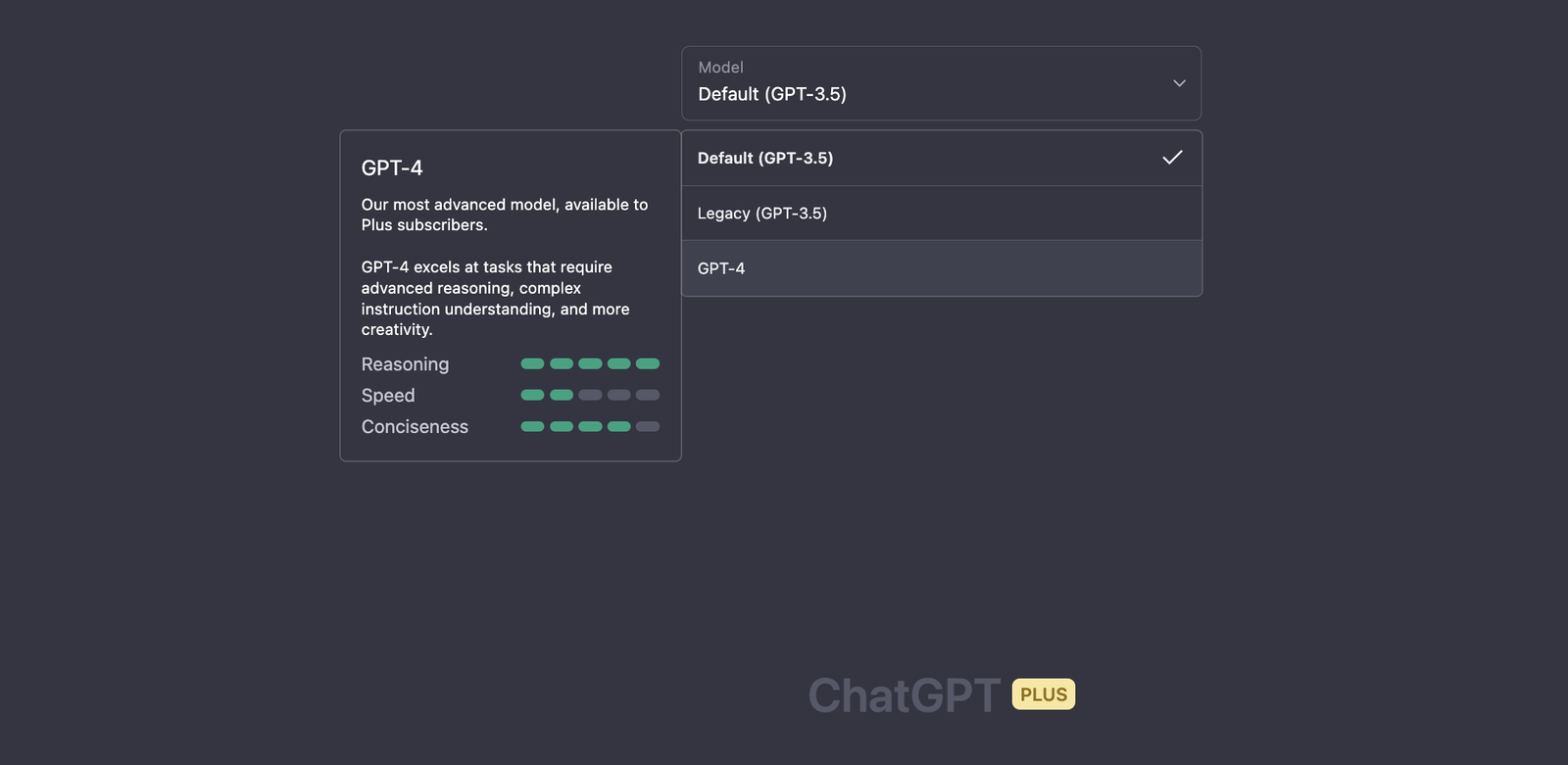
Task: Click the Conciseness label
Action: click(415, 427)
